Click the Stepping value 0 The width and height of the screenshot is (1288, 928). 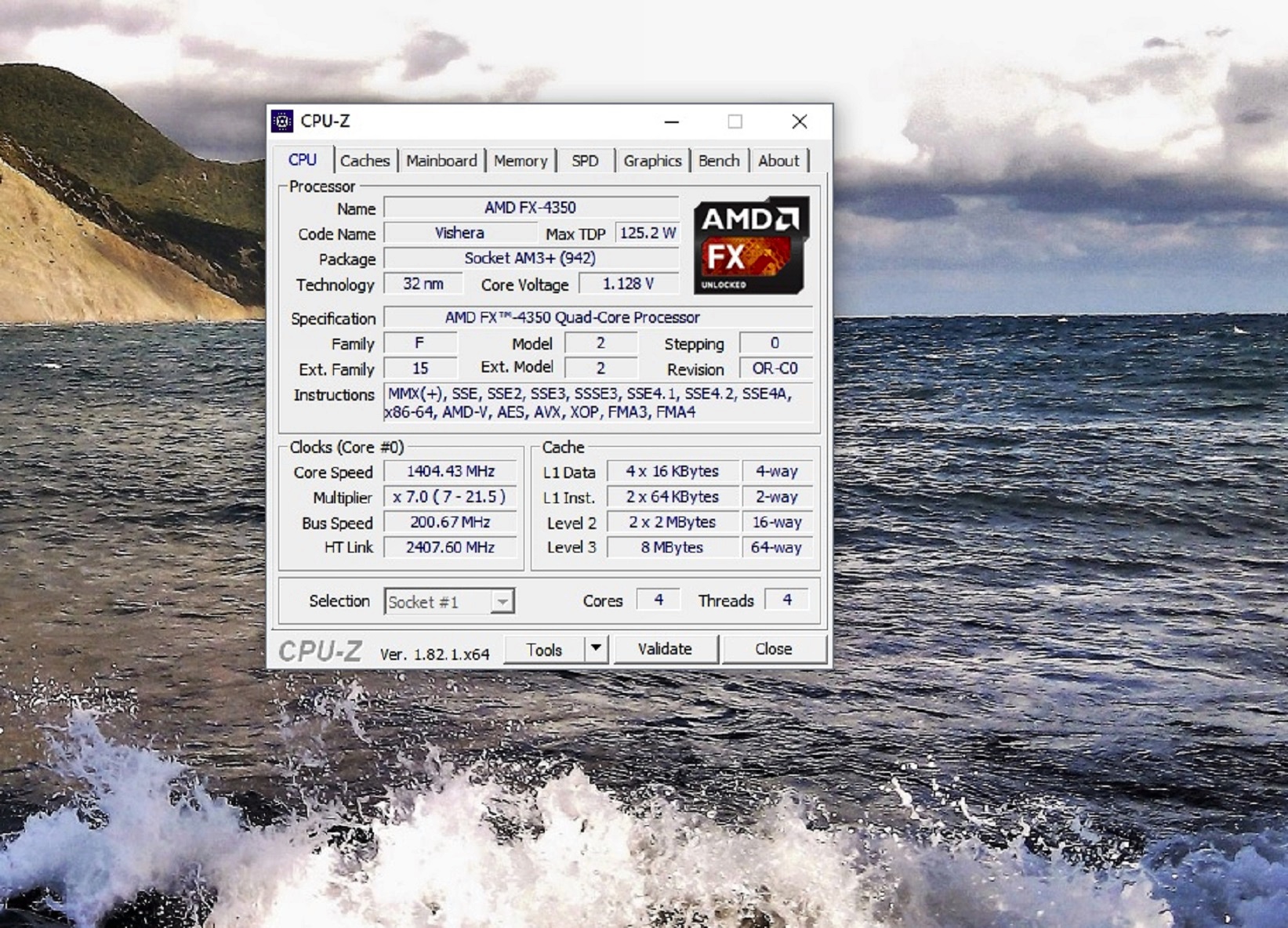[x=775, y=343]
